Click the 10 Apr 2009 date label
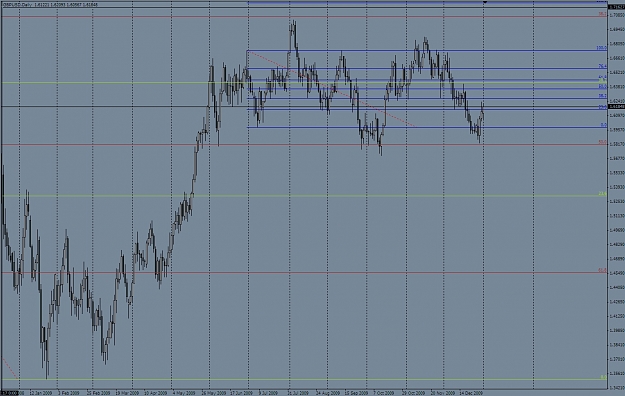Image resolution: width=625 pixels, height=396 pixels. click(x=155, y=393)
